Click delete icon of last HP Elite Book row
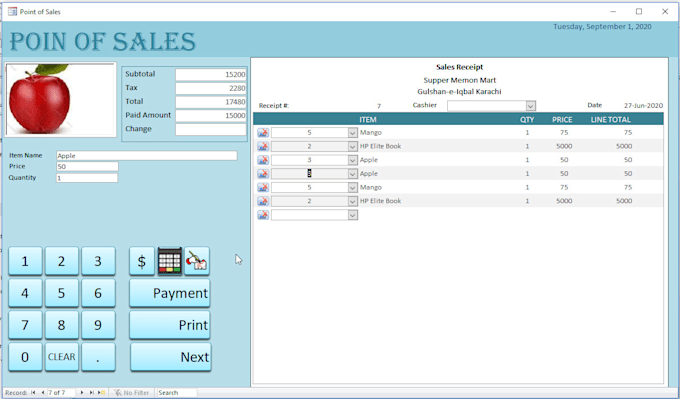Image resolution: width=680 pixels, height=399 pixels. [263, 201]
